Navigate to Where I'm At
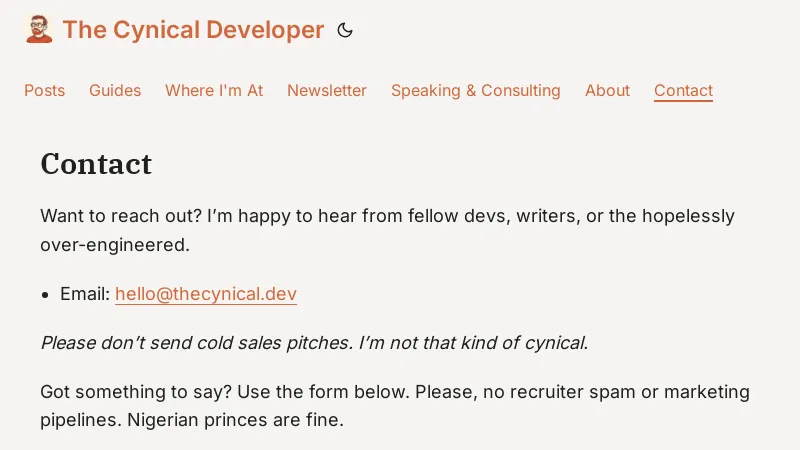Screen dimensions: 800x450 [214, 90]
